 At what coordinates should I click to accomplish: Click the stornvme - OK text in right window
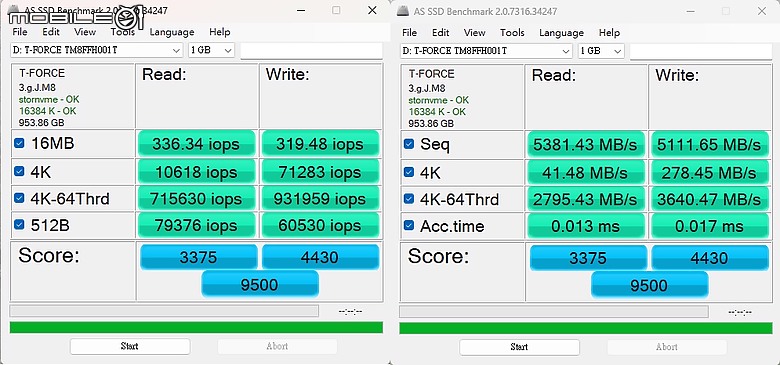point(439,100)
